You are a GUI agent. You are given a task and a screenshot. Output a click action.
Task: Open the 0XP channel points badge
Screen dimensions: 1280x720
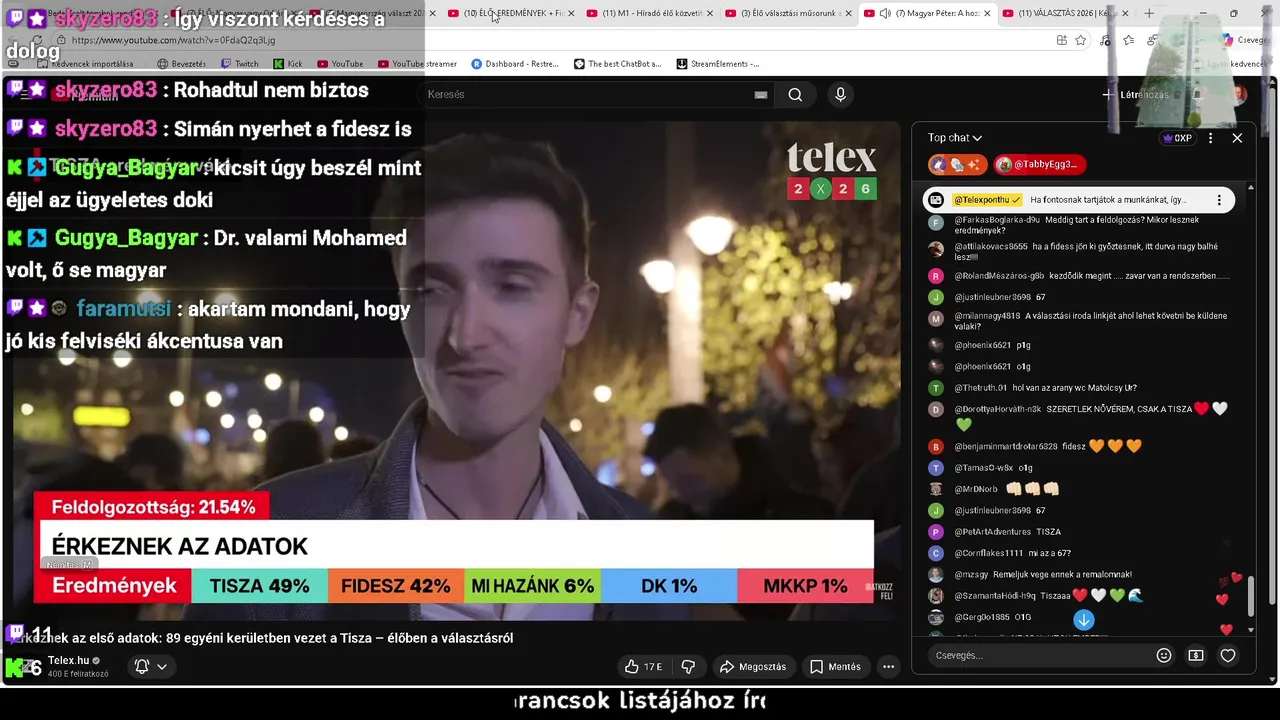[1177, 138]
